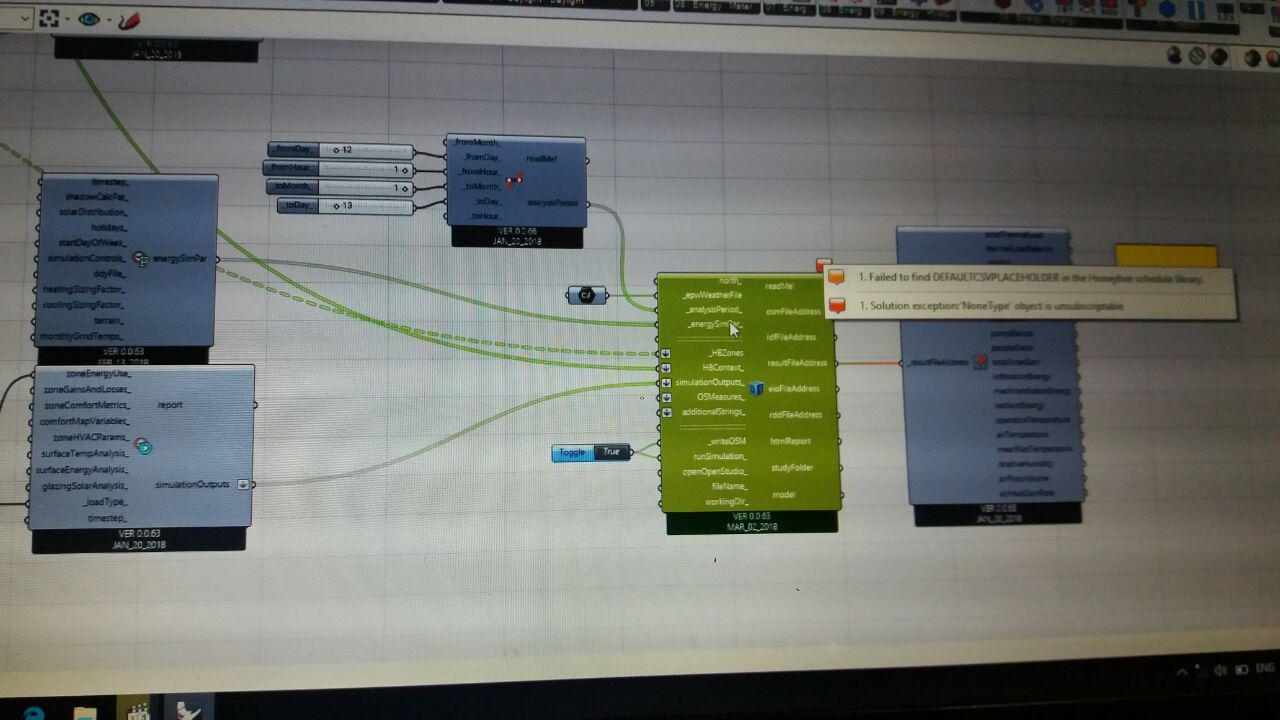Click the _epwWeatherFile input label
The height and width of the screenshot is (720, 1280).
[x=711, y=295]
